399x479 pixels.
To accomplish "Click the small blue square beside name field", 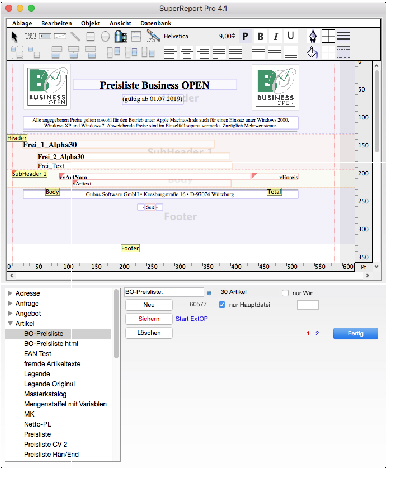I will point(209,293).
